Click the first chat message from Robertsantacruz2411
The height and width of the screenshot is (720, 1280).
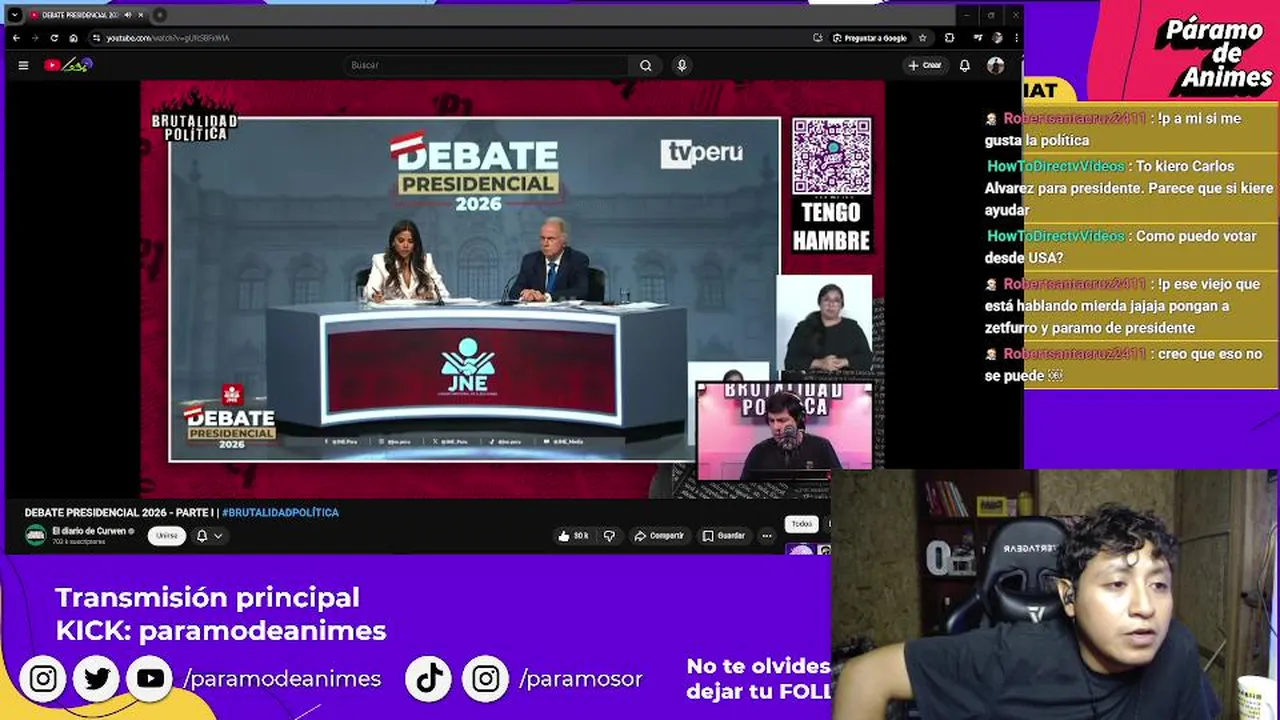[1127, 129]
